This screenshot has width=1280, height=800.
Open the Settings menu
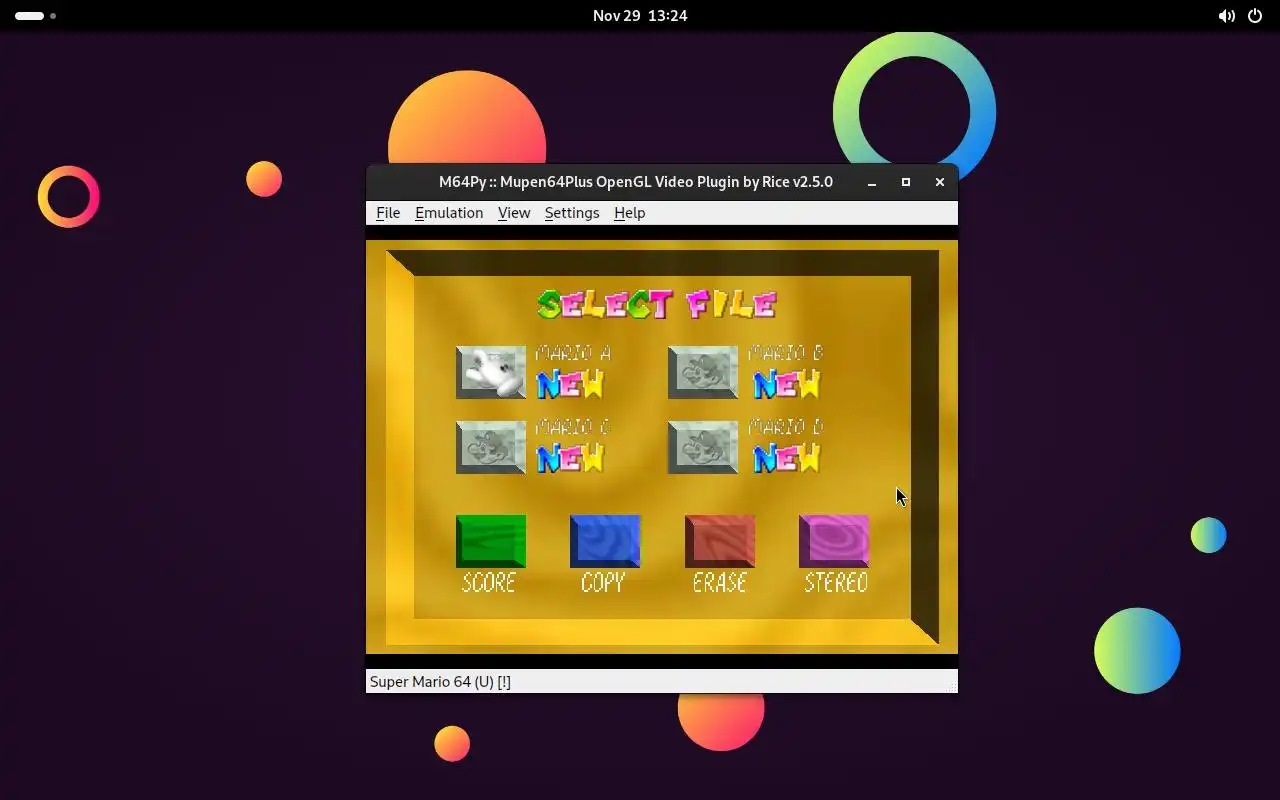point(572,213)
